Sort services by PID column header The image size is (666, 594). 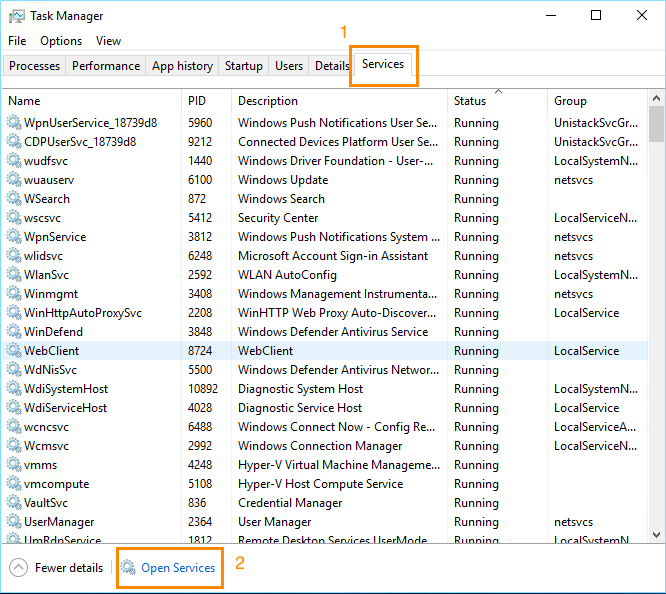pos(206,101)
